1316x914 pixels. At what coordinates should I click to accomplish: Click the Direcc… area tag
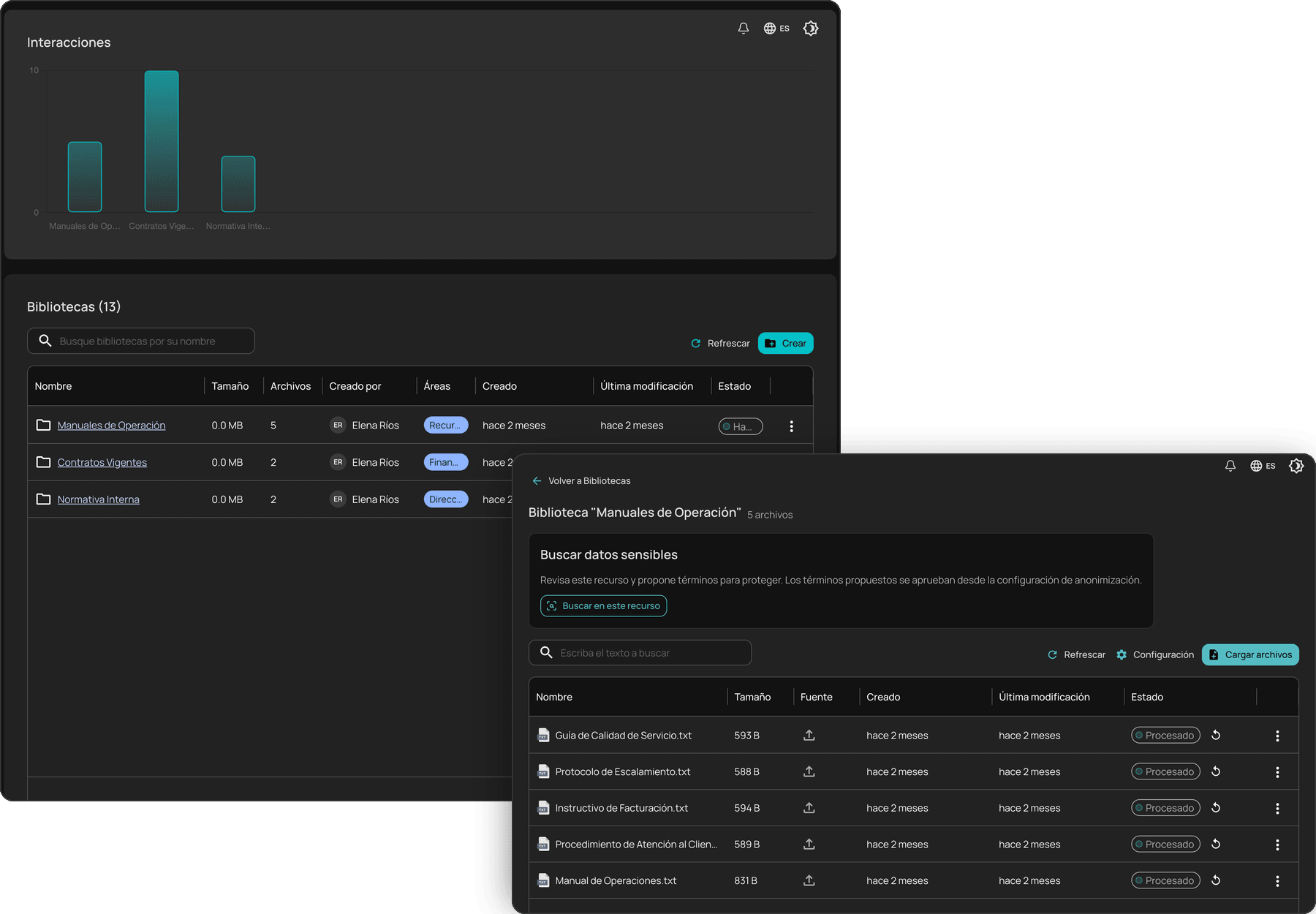tap(445, 500)
